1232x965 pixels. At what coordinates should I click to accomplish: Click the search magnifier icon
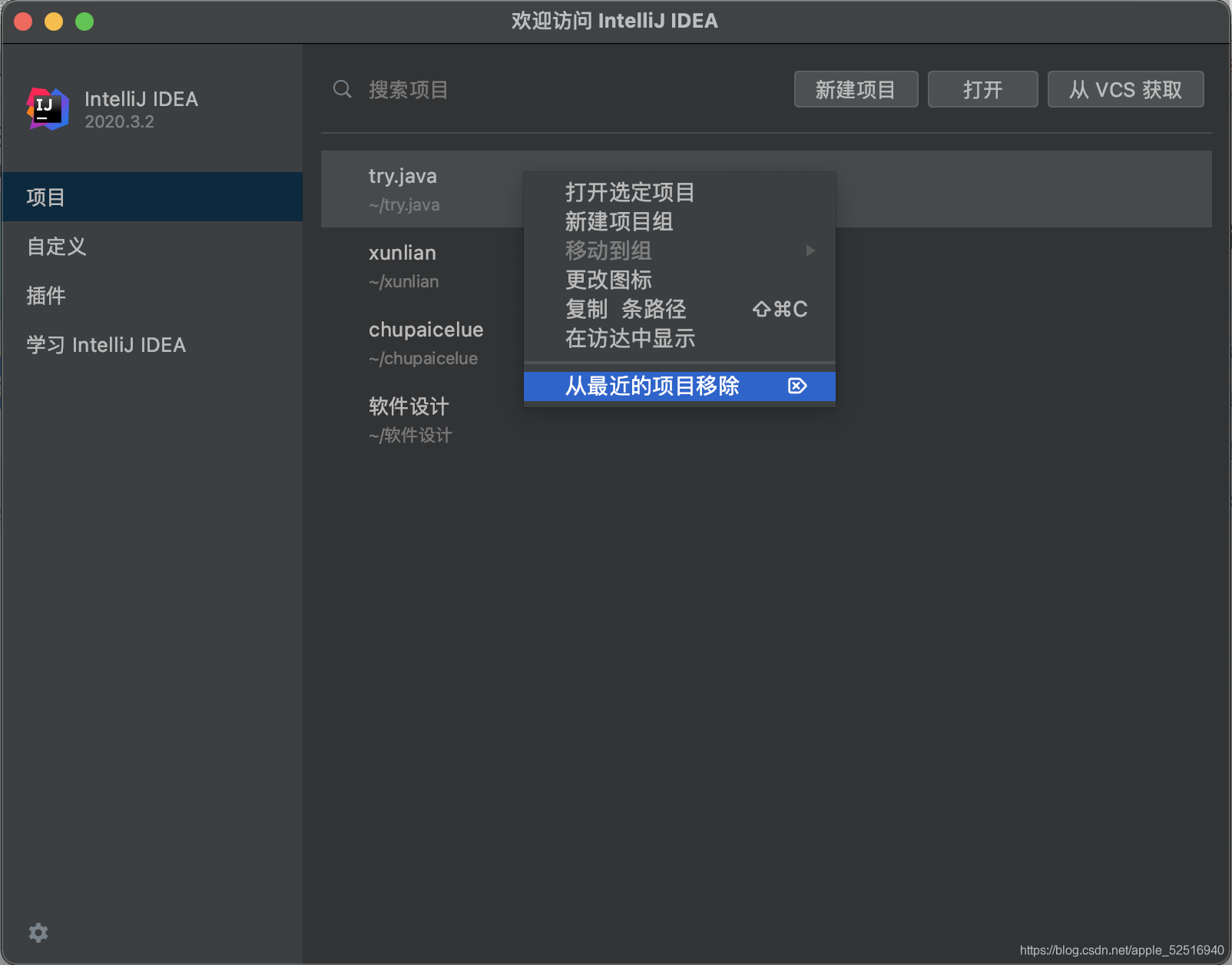coord(343,90)
